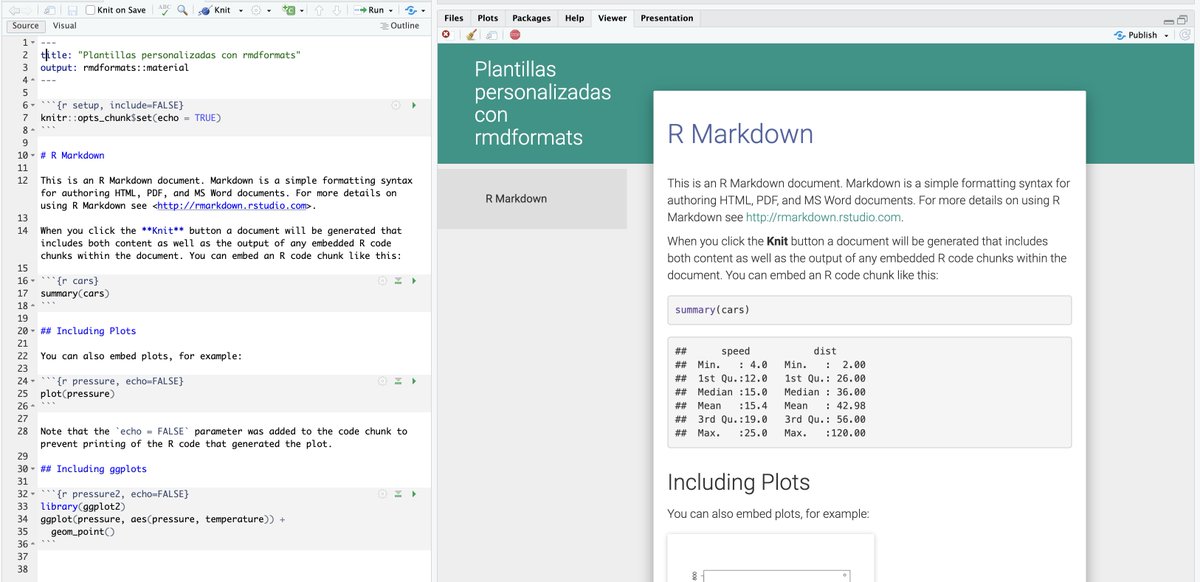Click Publish button in Viewer pane
The width and height of the screenshot is (1200, 582).
[1135, 35]
